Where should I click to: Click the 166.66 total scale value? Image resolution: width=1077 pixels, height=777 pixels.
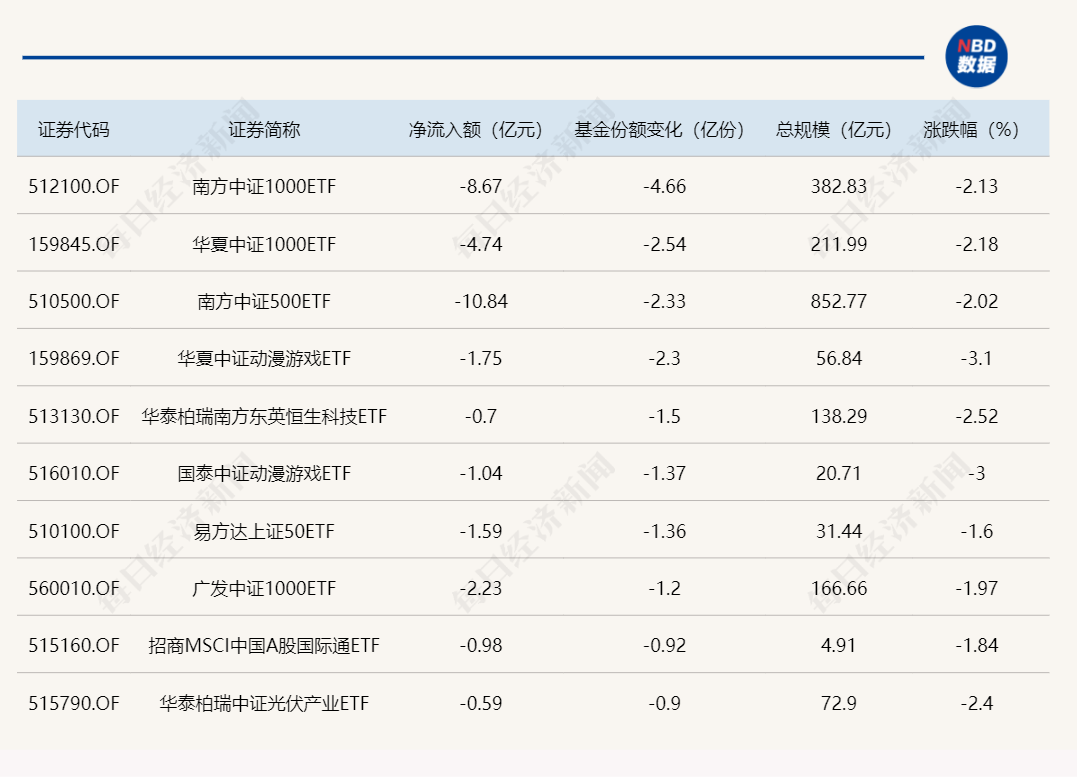click(838, 588)
